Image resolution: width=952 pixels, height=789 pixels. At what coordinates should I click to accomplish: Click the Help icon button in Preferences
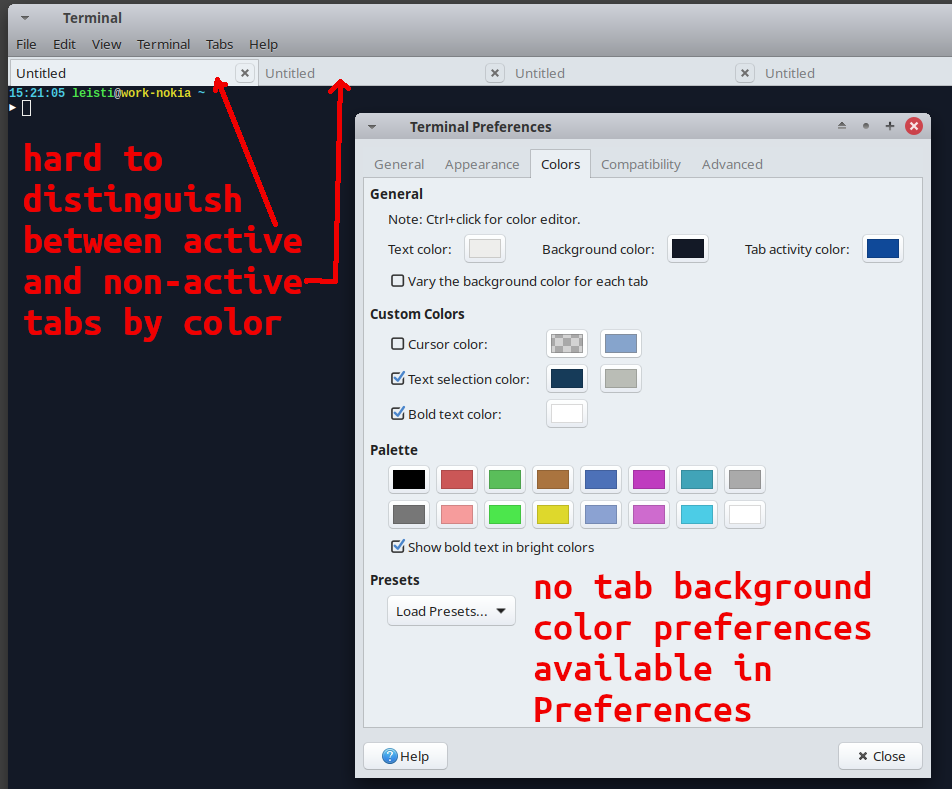(x=405, y=756)
